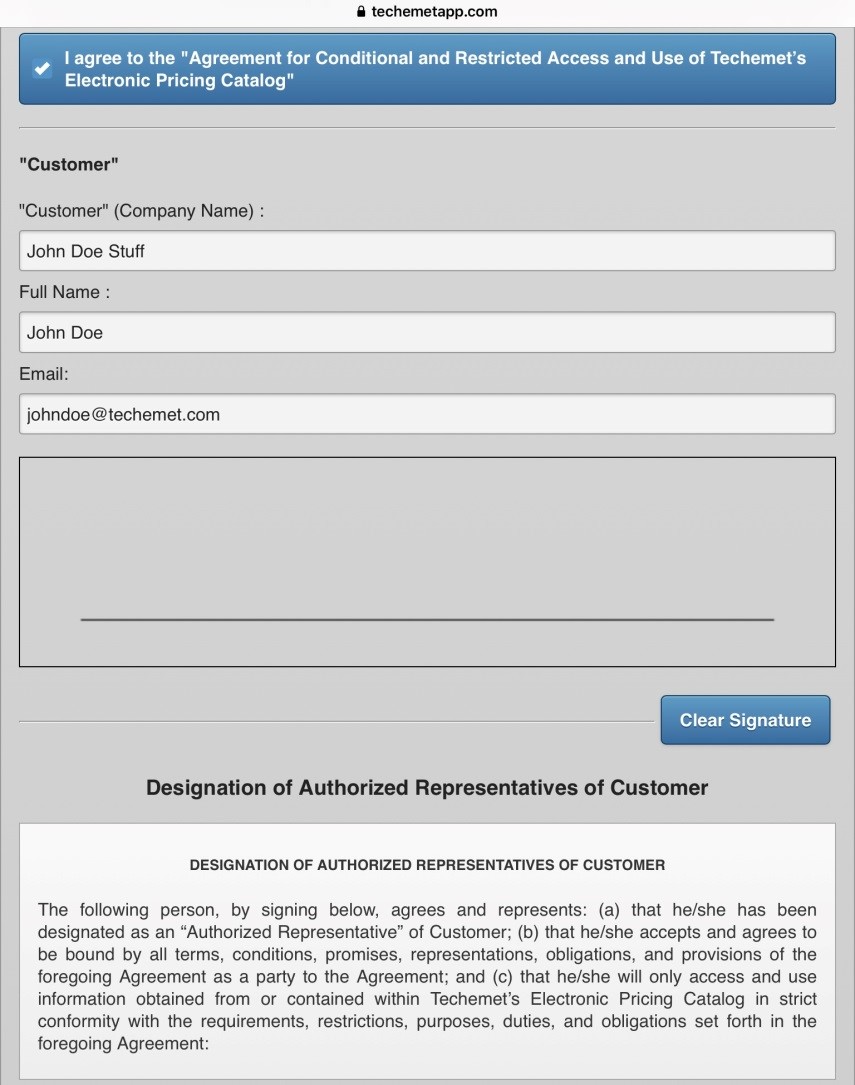
Task: Click the divider line below the agreement banner
Action: [x=427, y=128]
